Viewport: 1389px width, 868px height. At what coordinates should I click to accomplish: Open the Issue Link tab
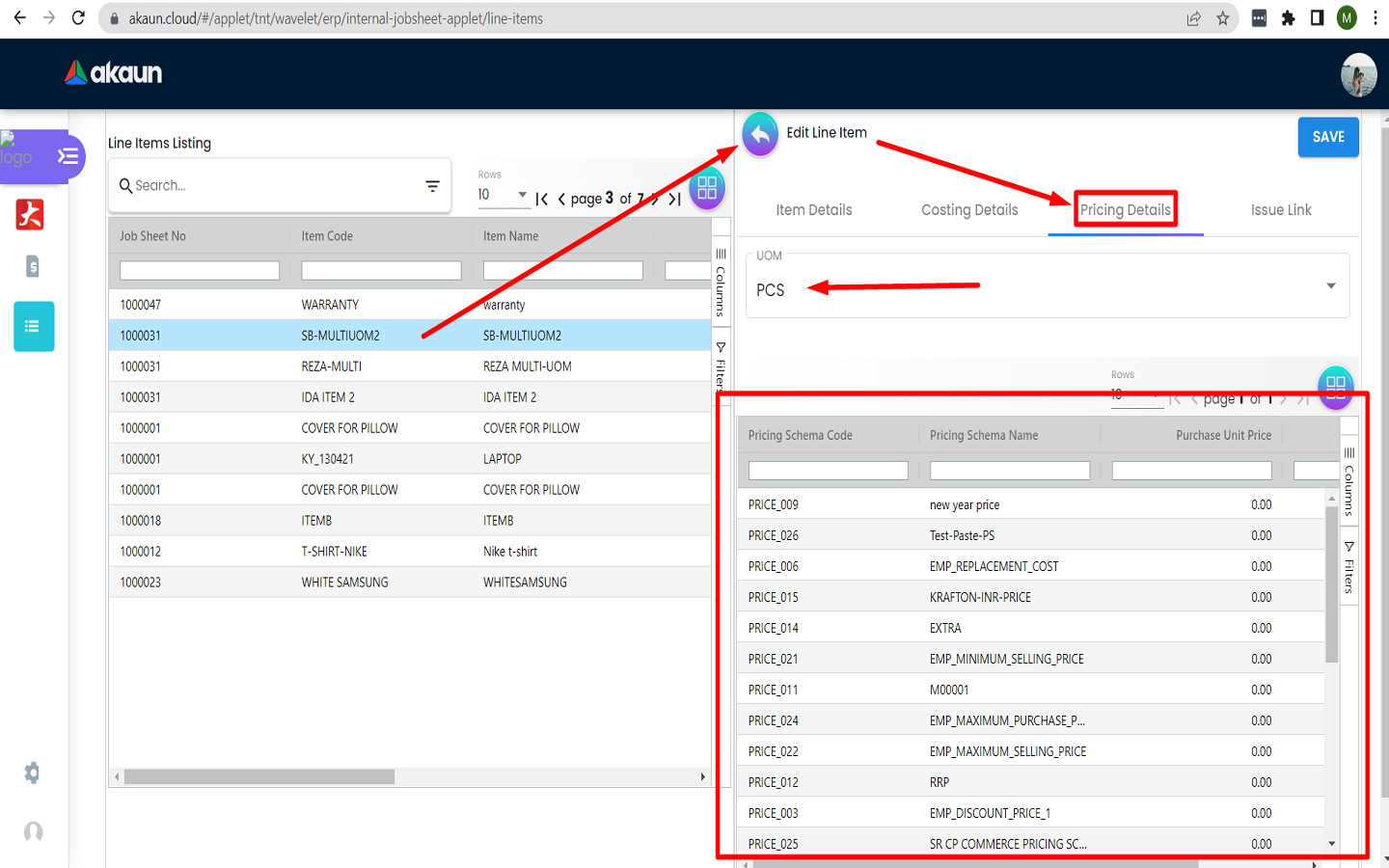[1280, 210]
